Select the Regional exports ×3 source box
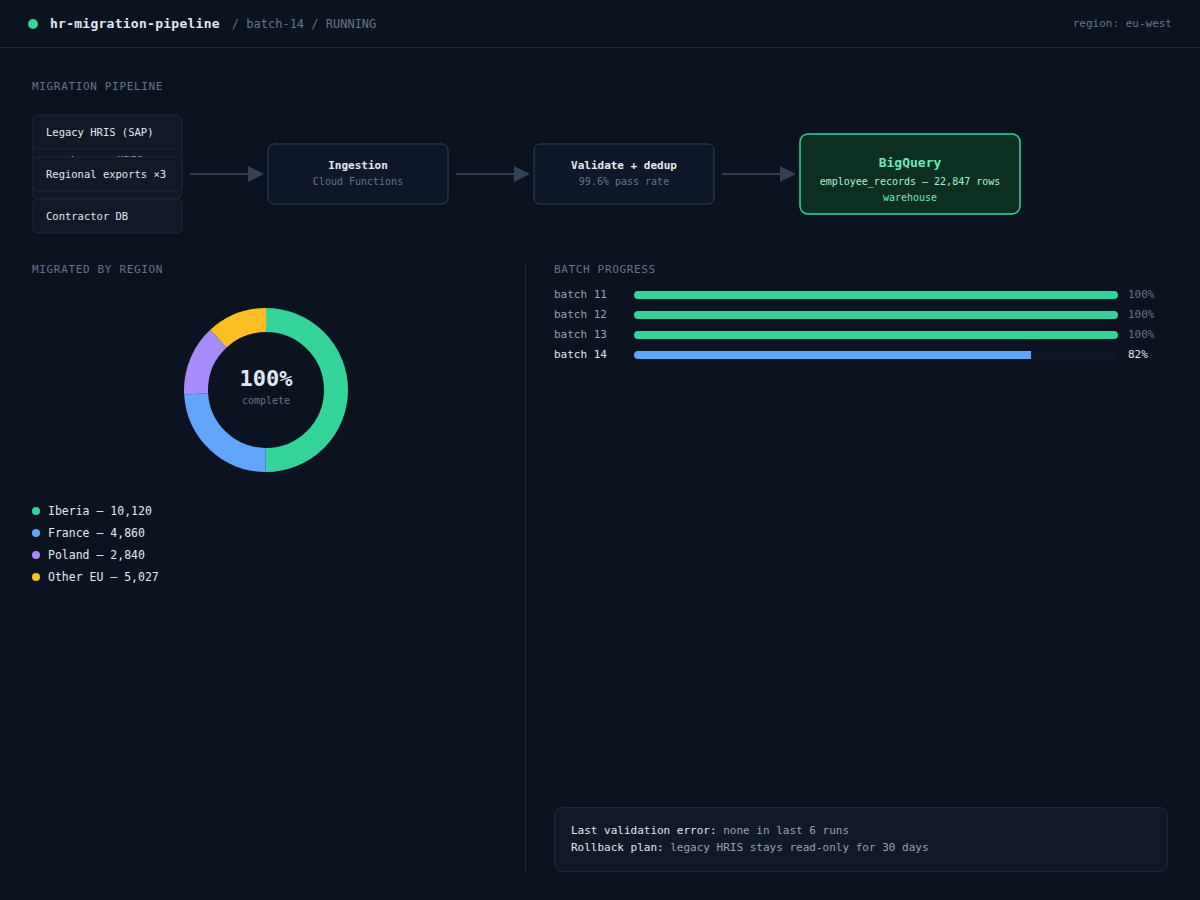This screenshot has width=1200, height=900. coord(107,174)
